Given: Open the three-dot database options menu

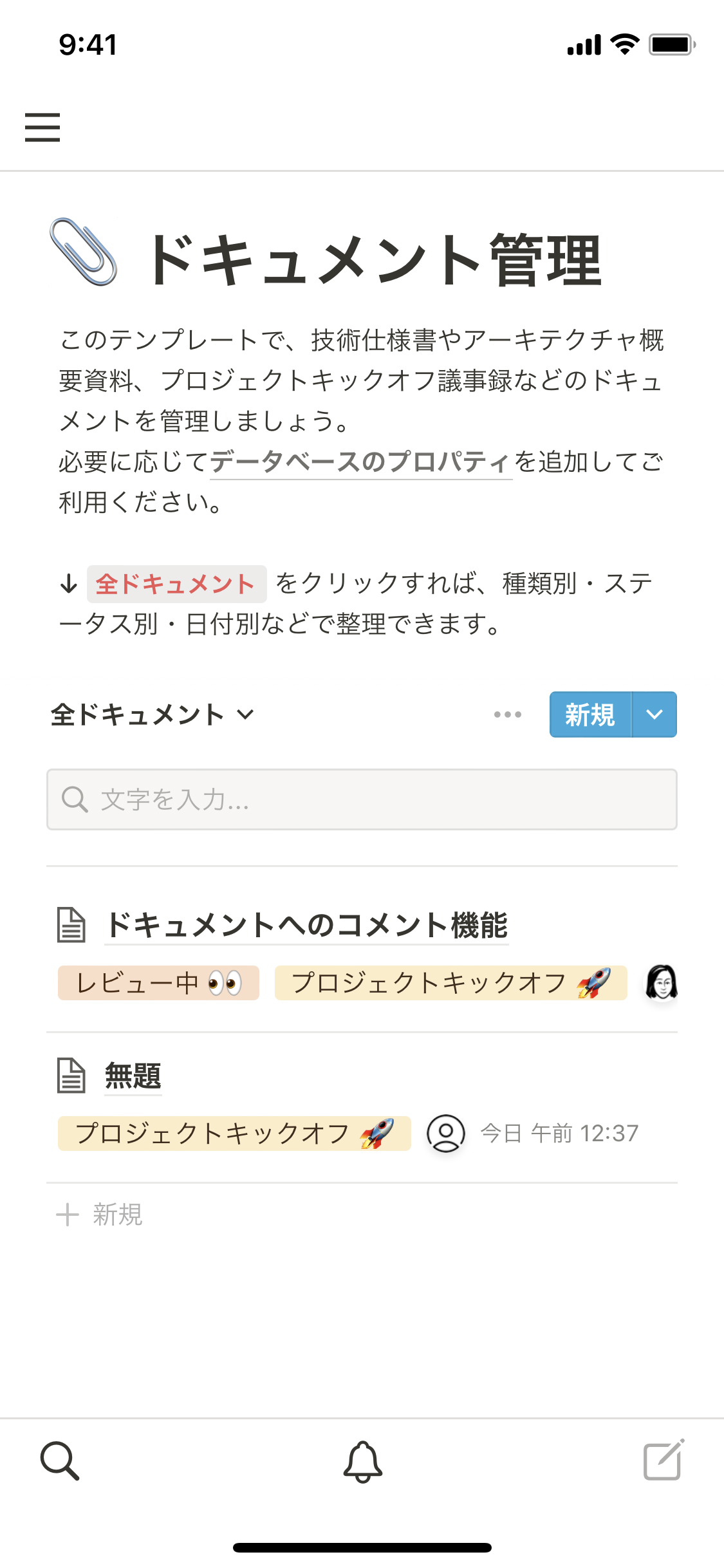Looking at the screenshot, I should coord(507,714).
